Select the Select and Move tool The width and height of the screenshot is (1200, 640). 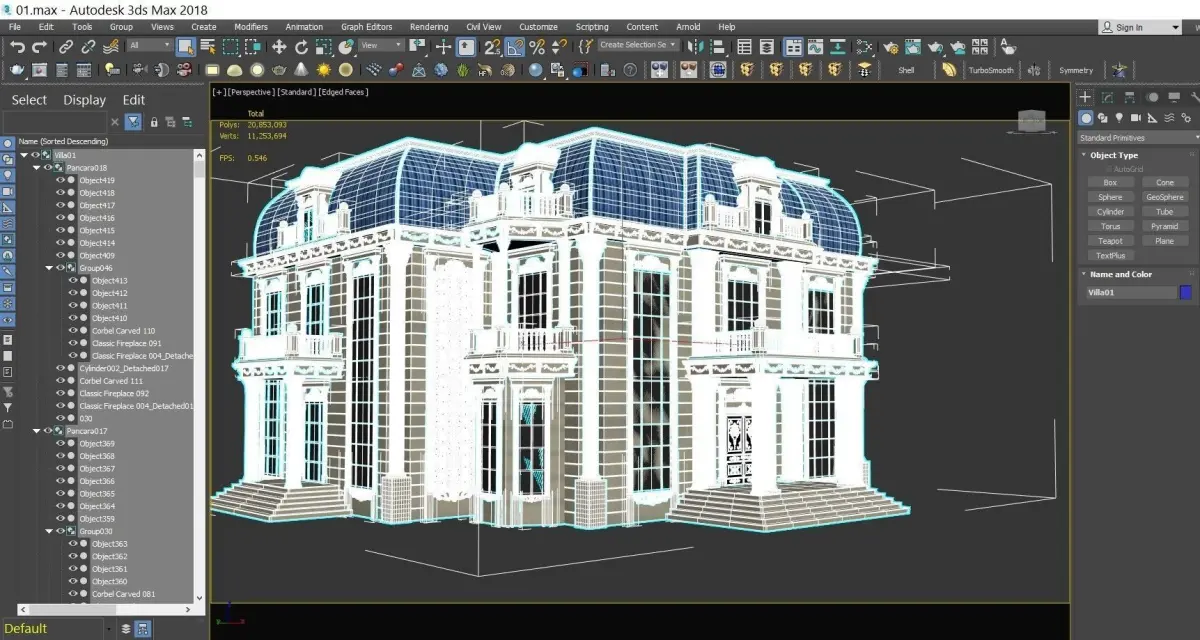279,46
